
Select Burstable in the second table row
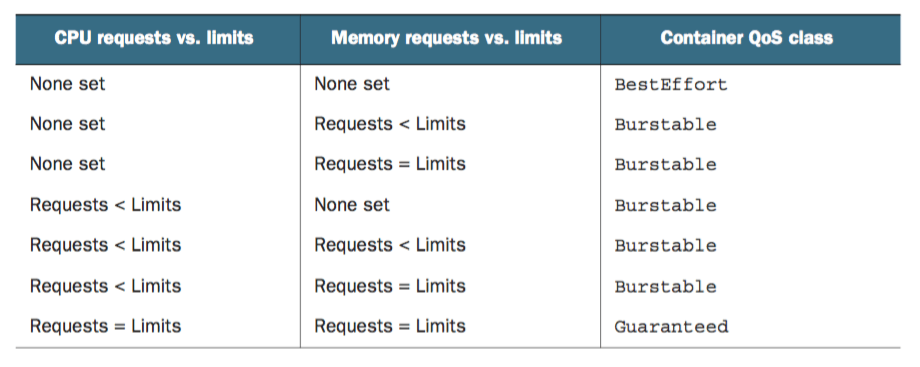coord(665,124)
